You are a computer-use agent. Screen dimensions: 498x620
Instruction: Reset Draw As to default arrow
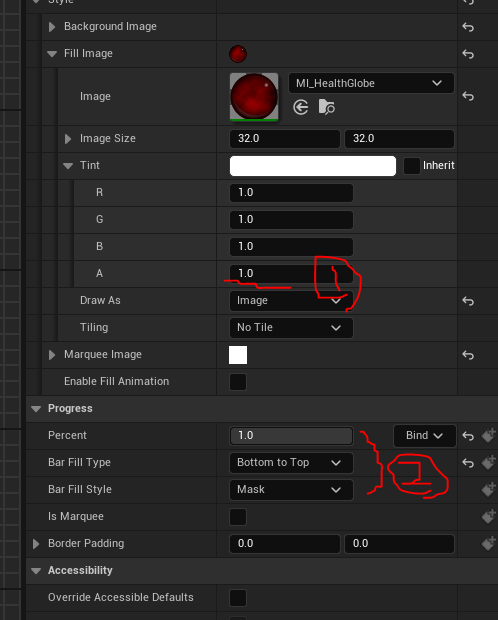468,301
